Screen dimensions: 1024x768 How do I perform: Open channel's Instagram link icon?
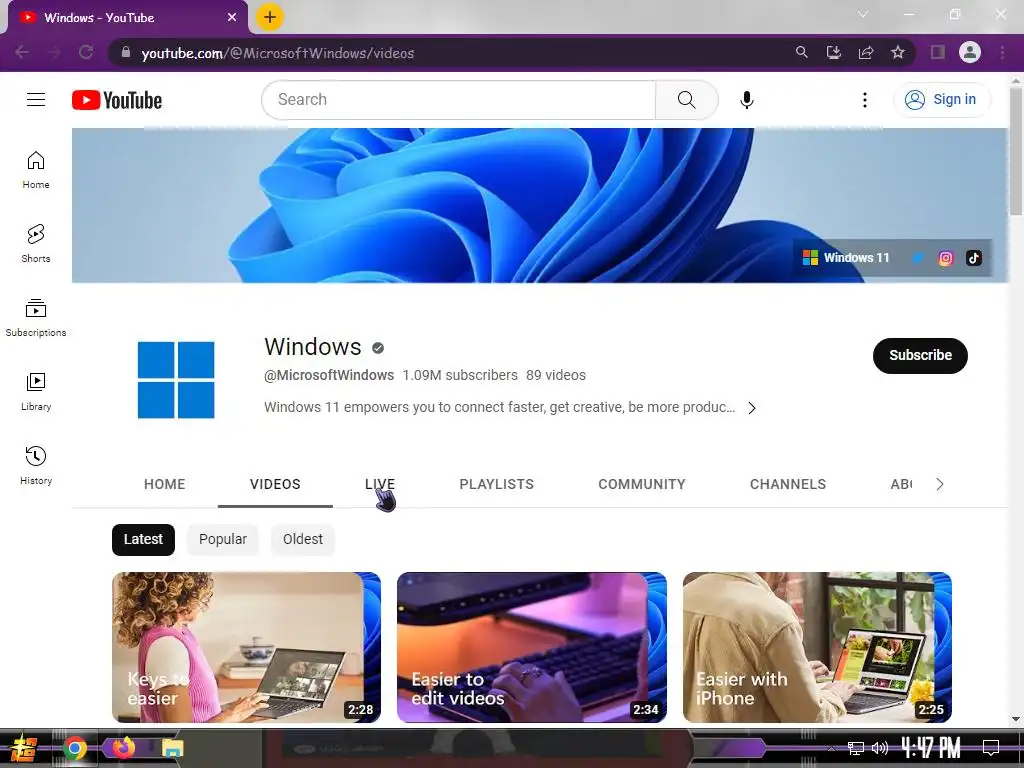[946, 258]
